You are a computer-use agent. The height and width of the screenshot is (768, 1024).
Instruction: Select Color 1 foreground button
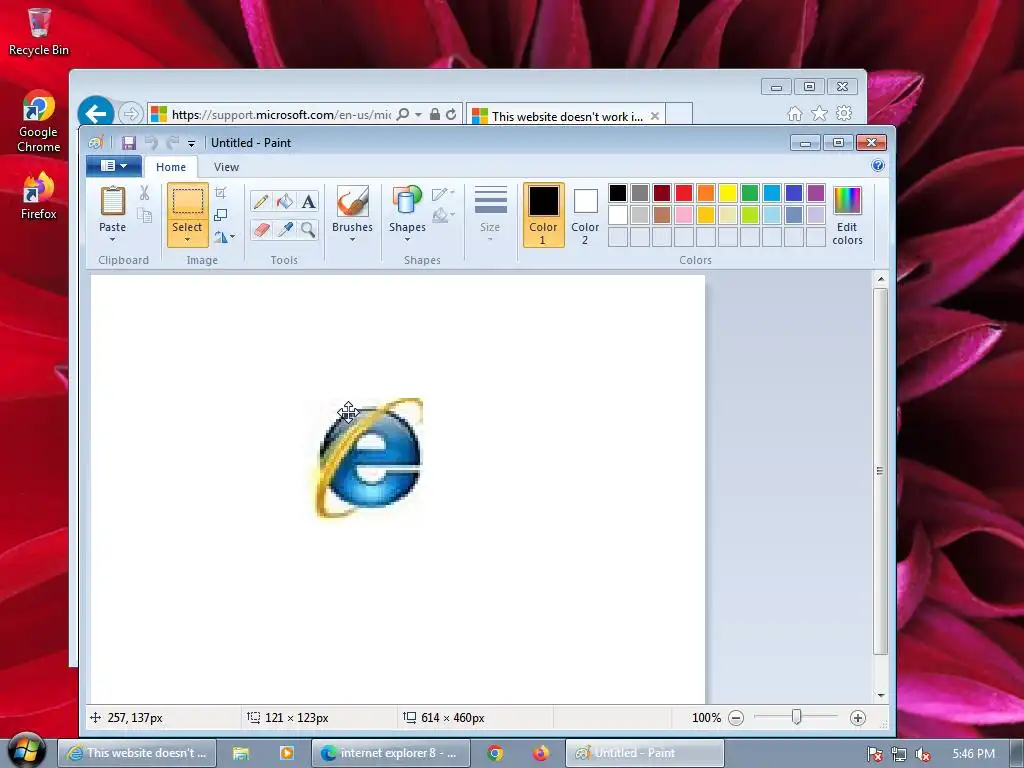click(543, 215)
